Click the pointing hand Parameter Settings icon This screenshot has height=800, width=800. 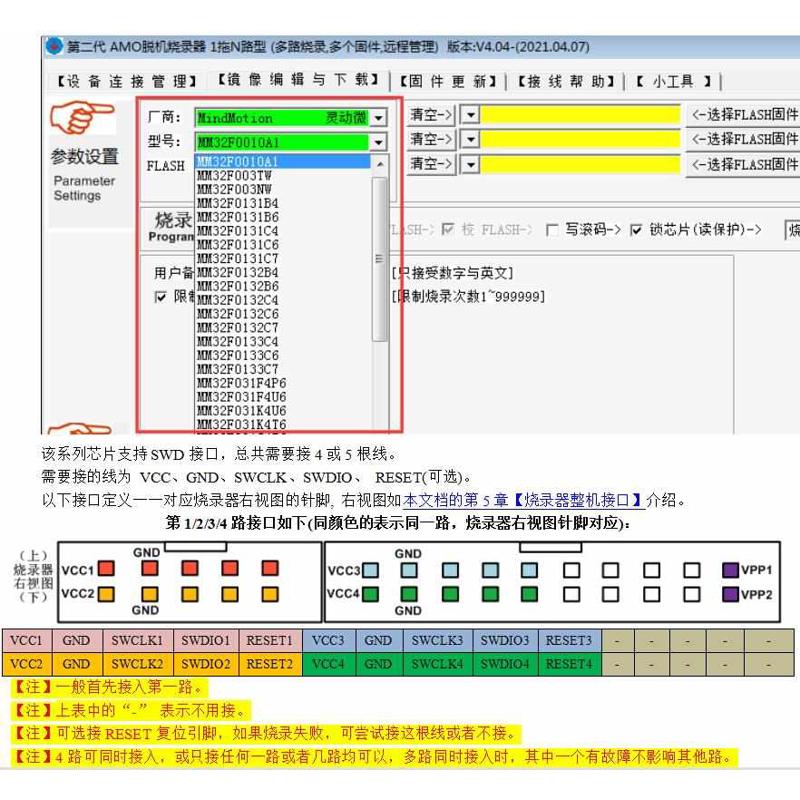(81, 117)
